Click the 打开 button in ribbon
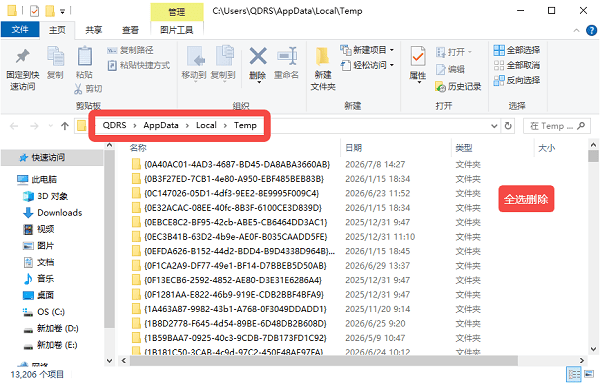 click(x=454, y=52)
